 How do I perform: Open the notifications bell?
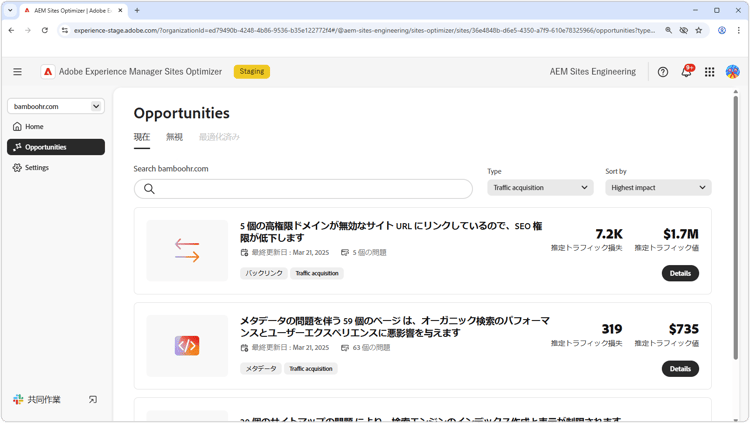[x=686, y=71]
